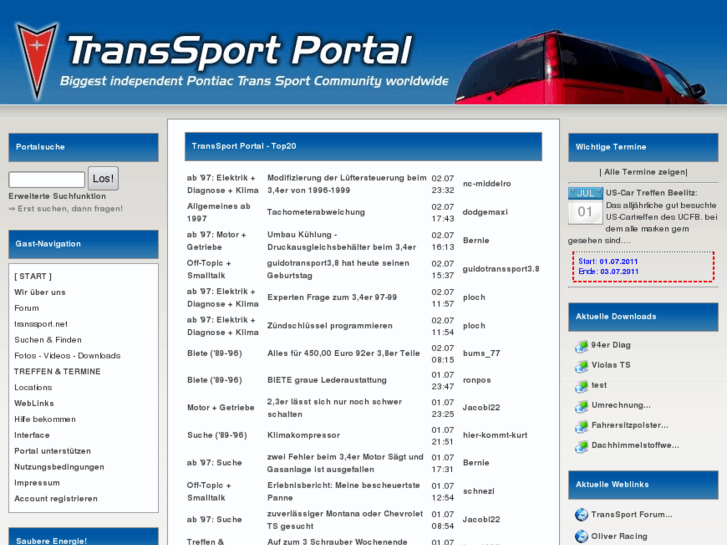Open topic zuverlässiger Montana oder Chevrolet
The height and width of the screenshot is (545, 727).
click(345, 520)
